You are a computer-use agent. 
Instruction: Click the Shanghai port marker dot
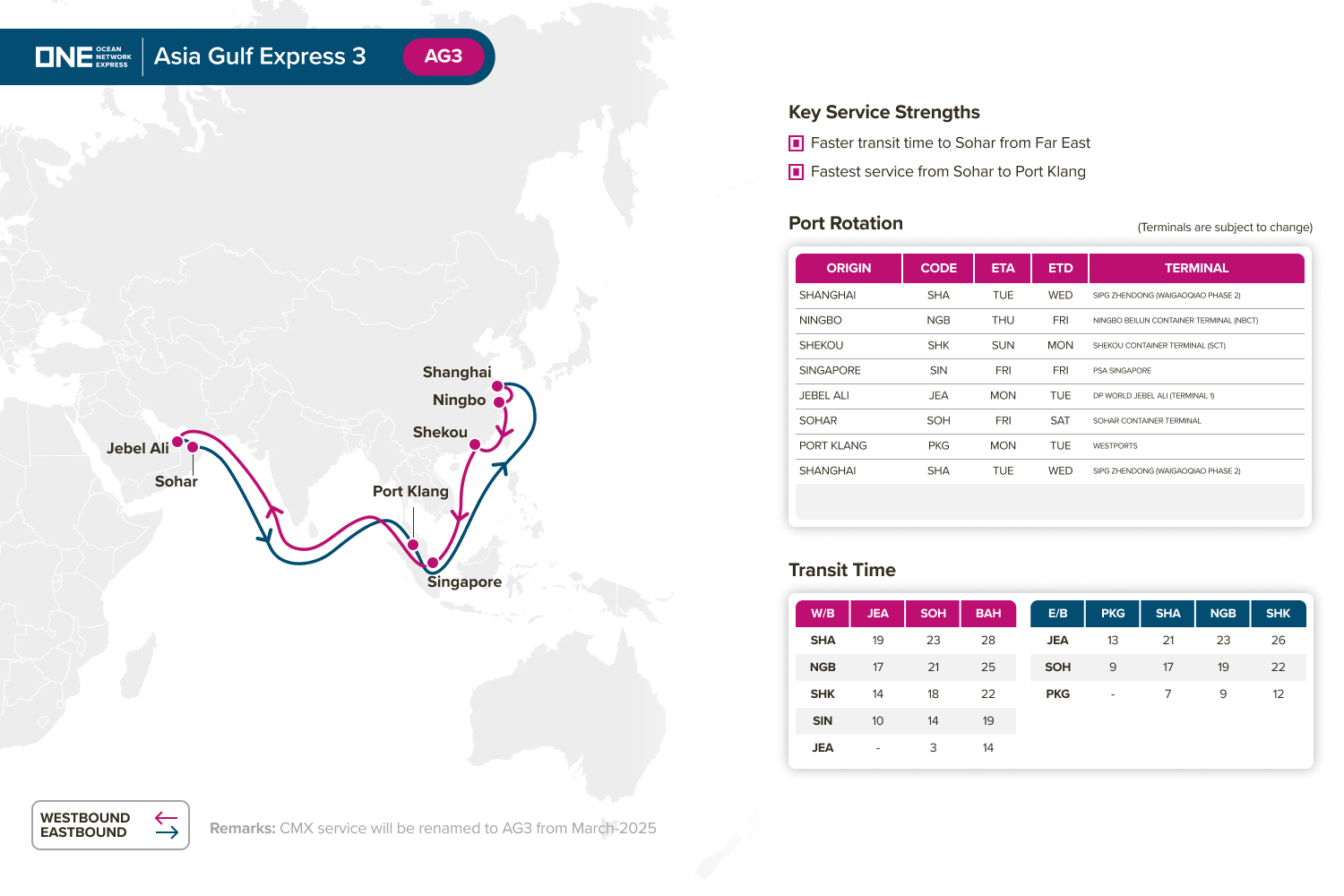click(497, 386)
